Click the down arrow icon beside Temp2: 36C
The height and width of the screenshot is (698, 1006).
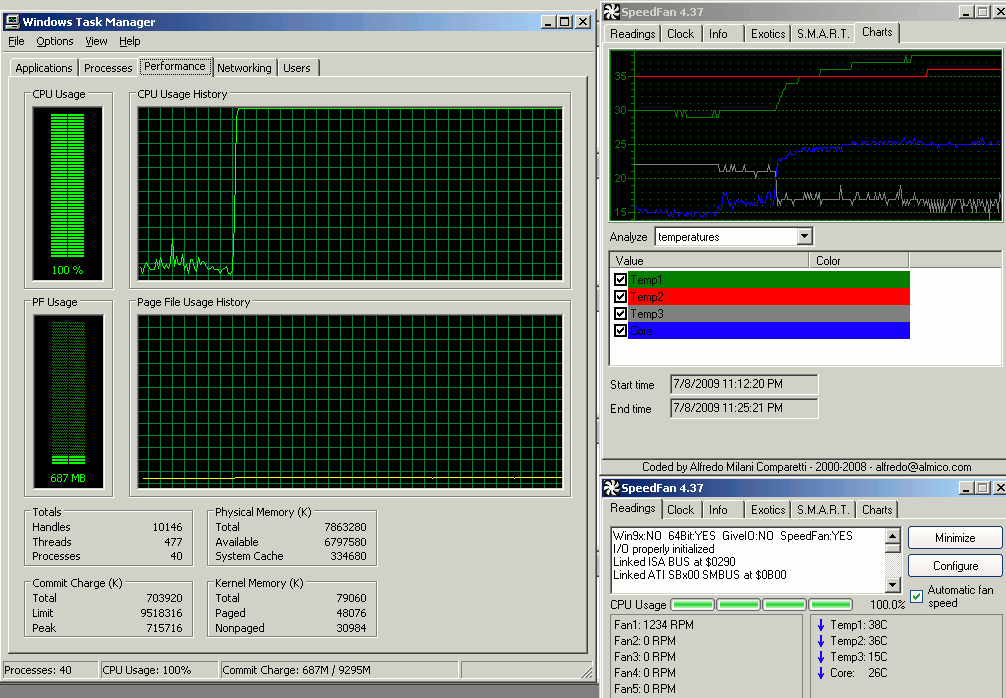(821, 640)
